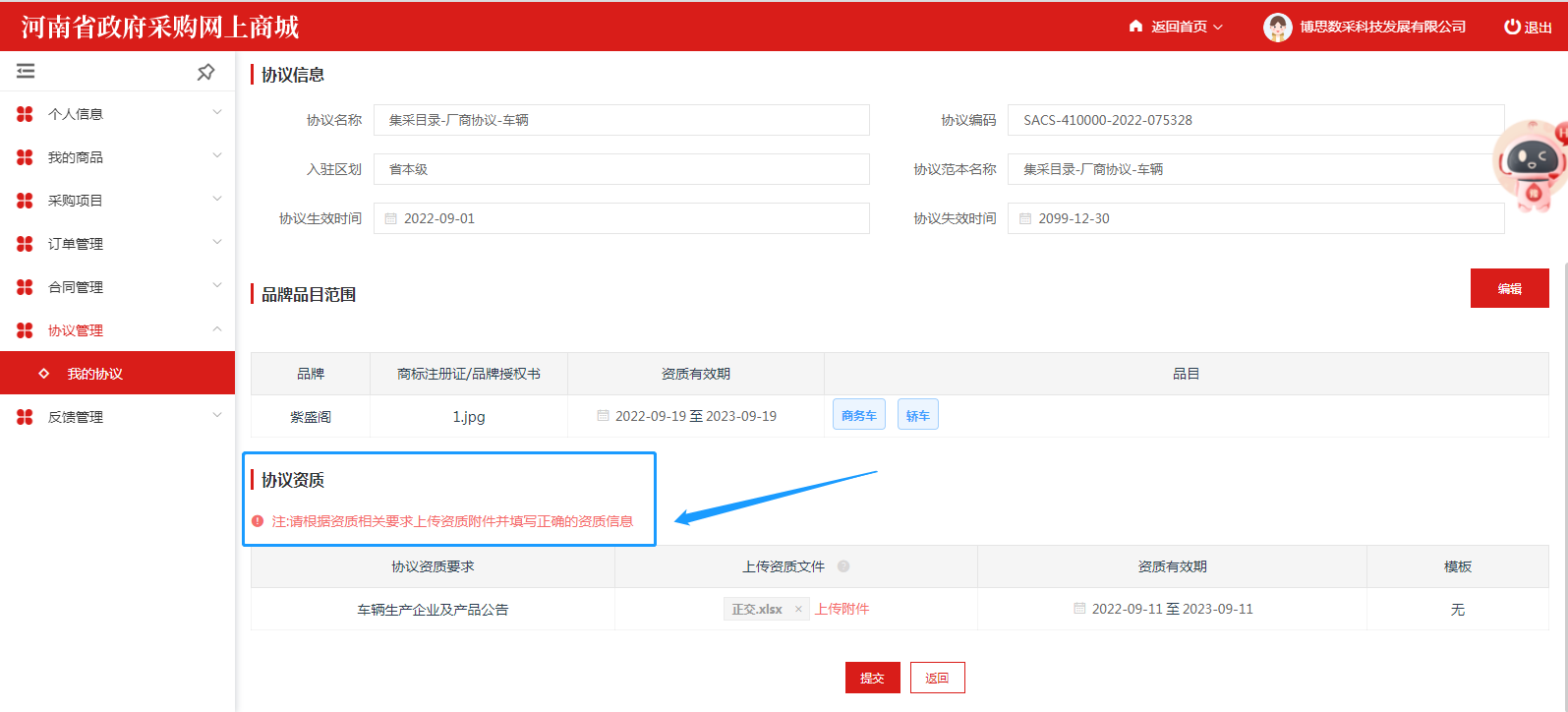Click the 协议管理 four-dot icon
This screenshot has width=1568, height=712.
(25, 330)
